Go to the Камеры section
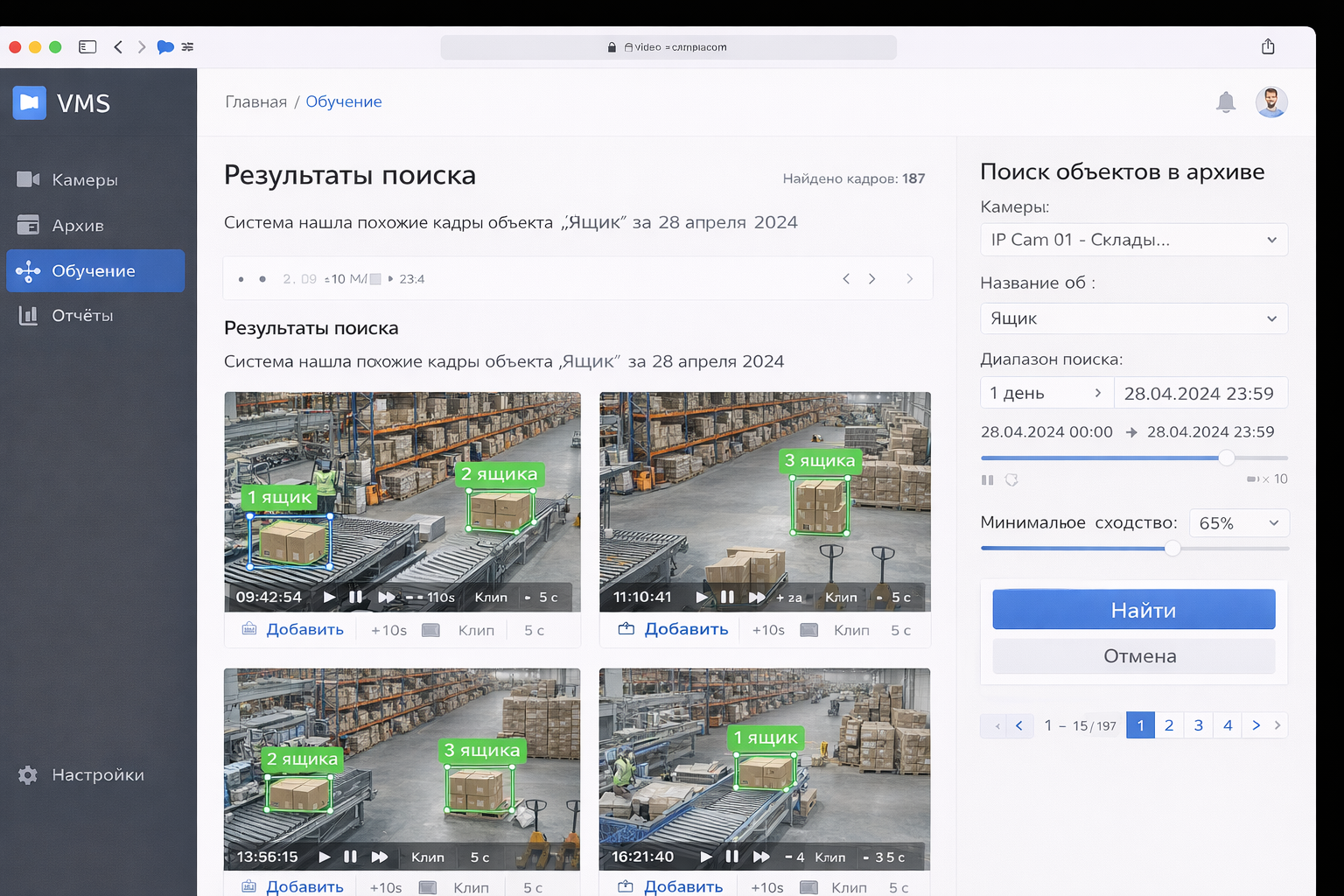 point(84,179)
